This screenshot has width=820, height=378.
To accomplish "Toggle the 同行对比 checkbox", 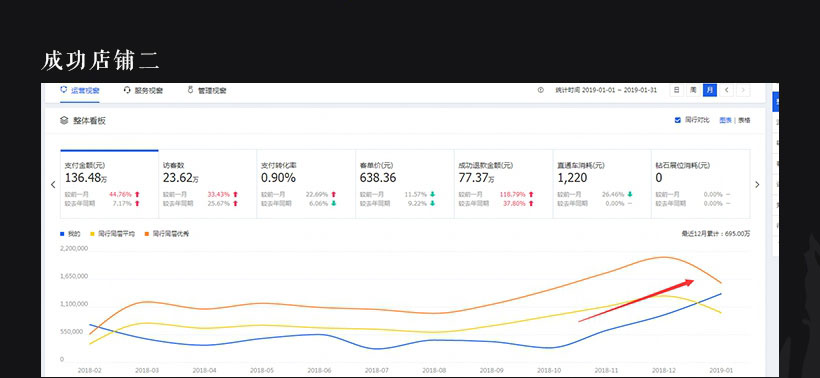I will (x=678, y=120).
